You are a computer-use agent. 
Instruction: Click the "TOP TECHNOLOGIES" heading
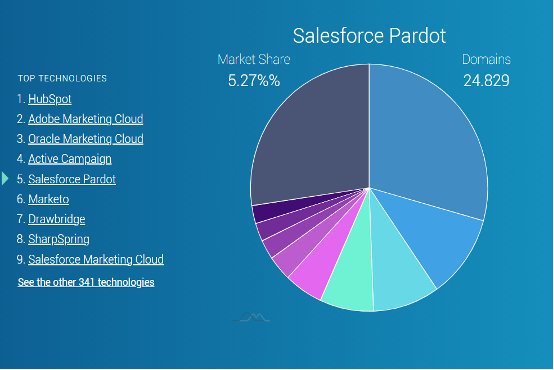click(62, 78)
